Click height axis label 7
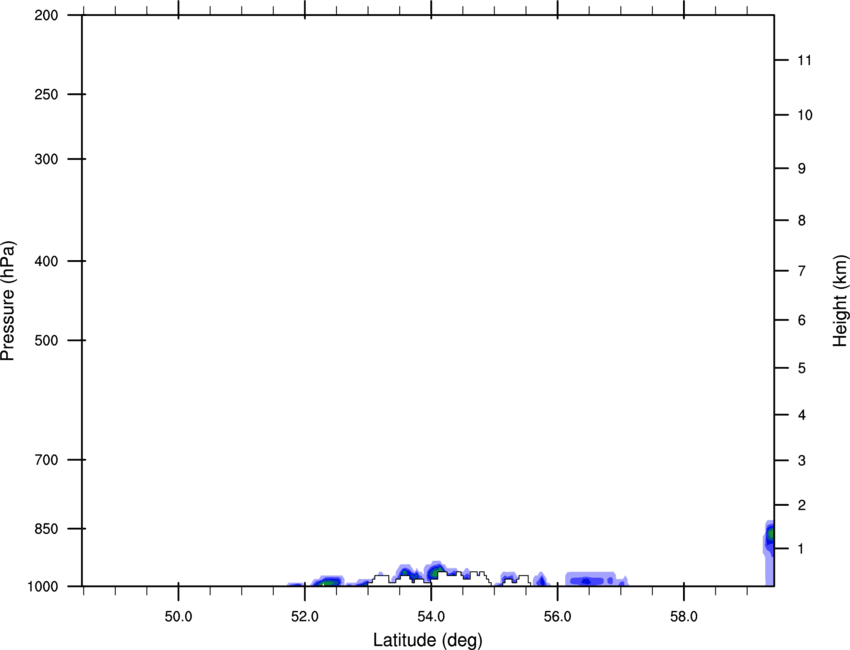The width and height of the screenshot is (850, 650). coord(801,271)
